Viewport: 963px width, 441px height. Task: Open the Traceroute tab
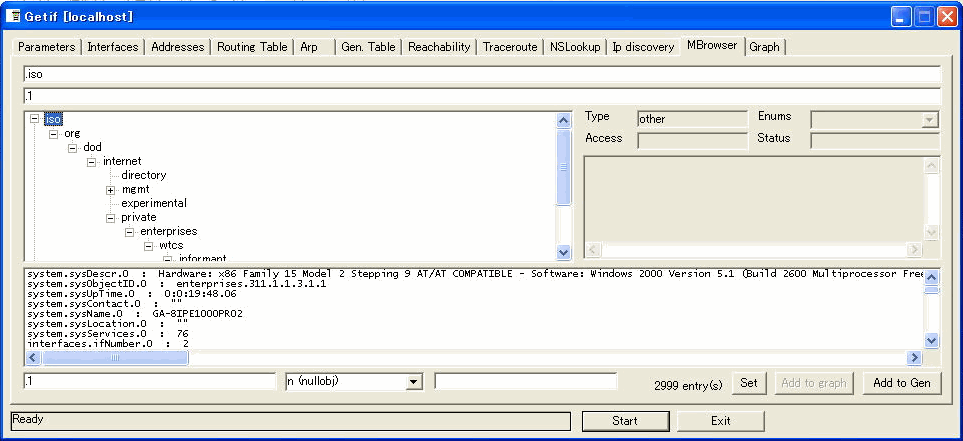pos(510,47)
